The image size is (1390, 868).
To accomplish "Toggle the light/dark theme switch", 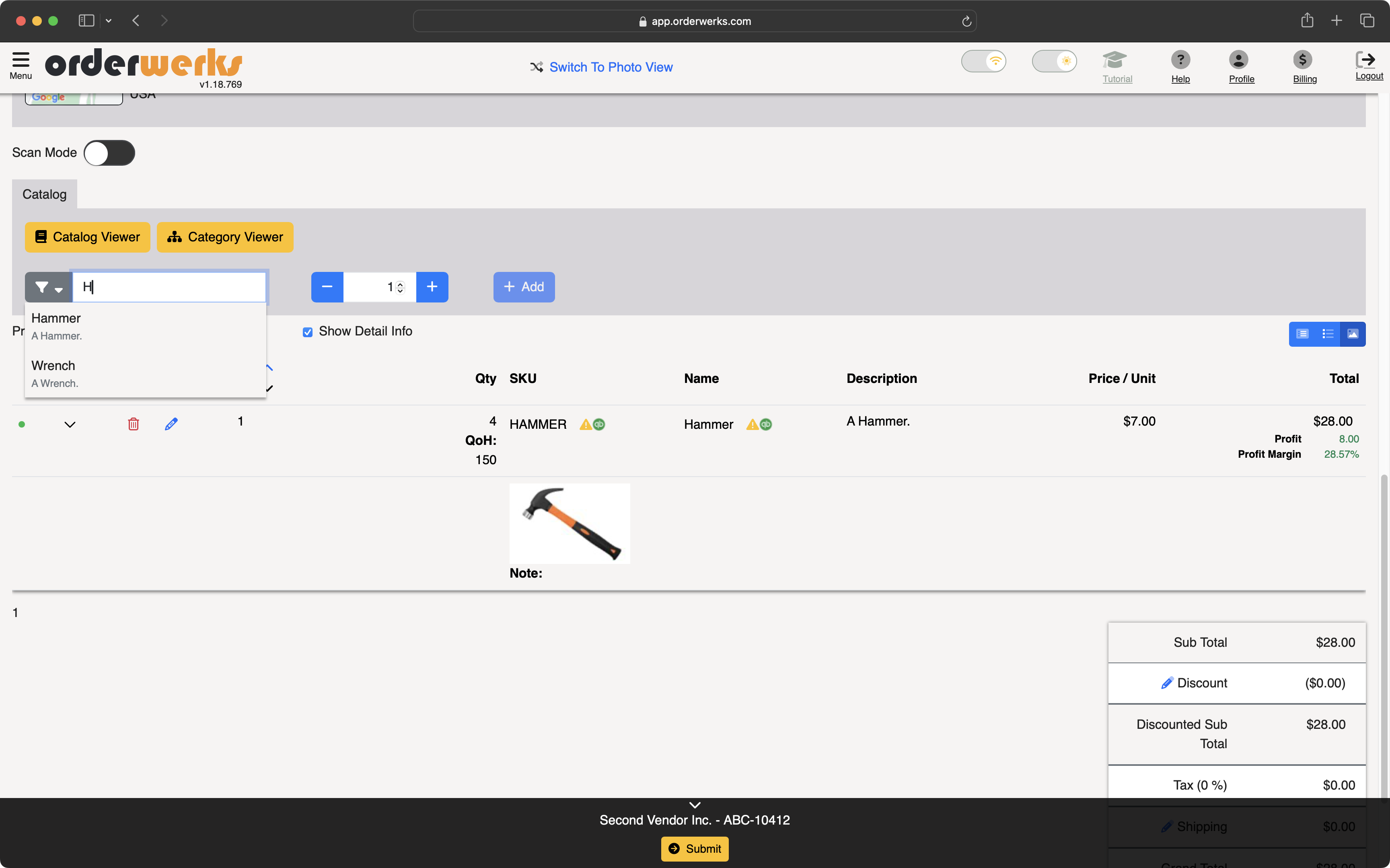I will coord(1054,61).
